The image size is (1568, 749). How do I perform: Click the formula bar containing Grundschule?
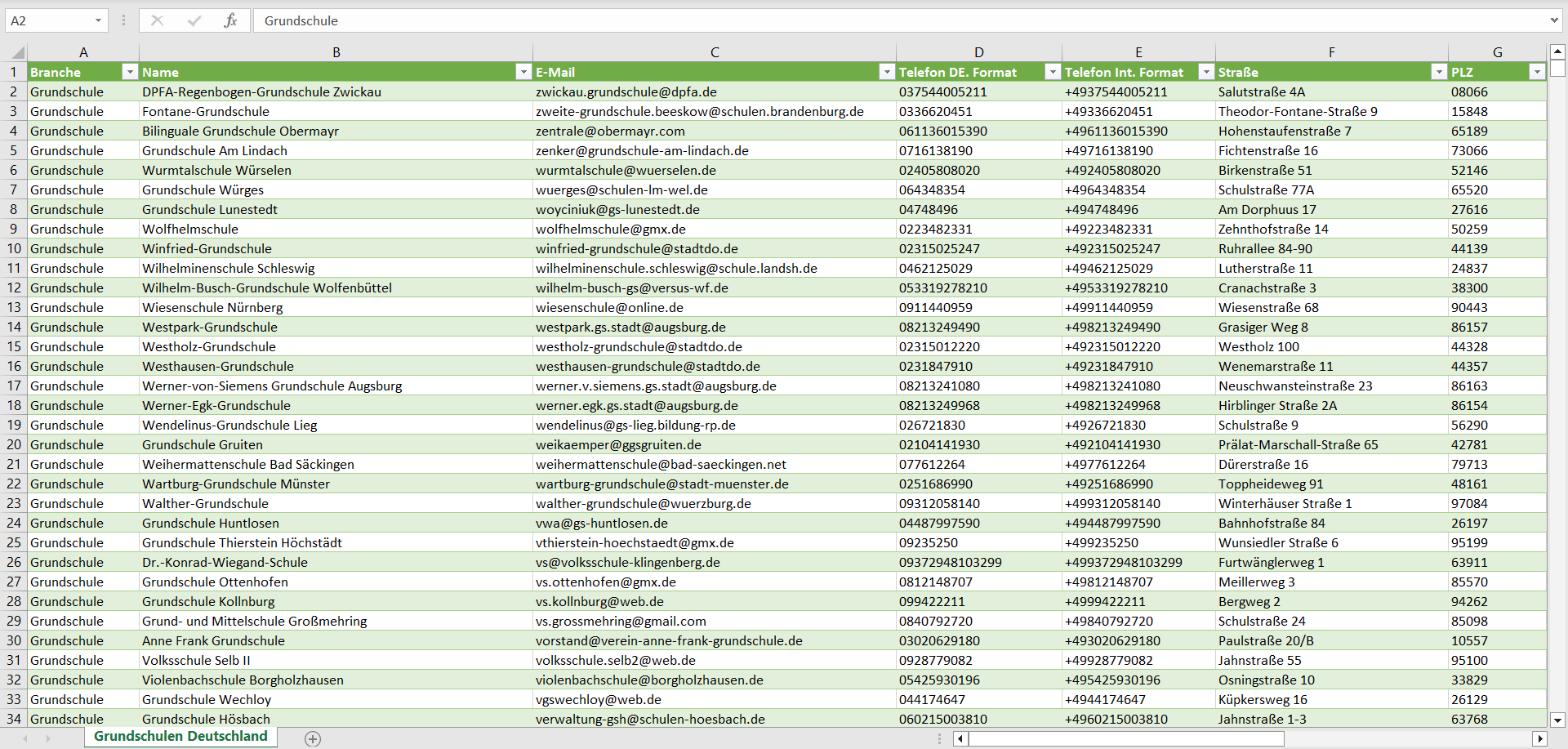(x=898, y=20)
